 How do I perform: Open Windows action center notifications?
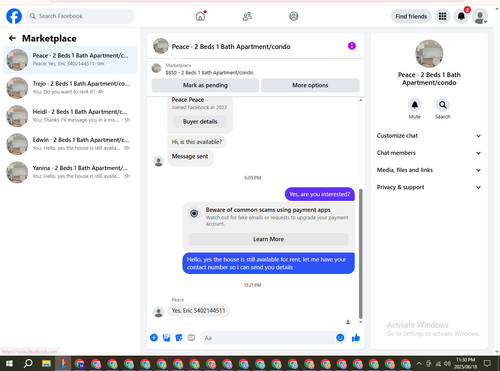pos(487,363)
